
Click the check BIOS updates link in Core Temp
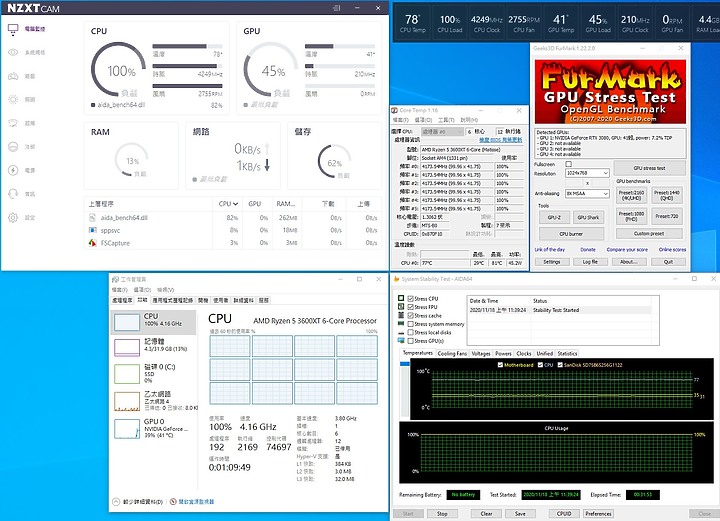coord(501,140)
